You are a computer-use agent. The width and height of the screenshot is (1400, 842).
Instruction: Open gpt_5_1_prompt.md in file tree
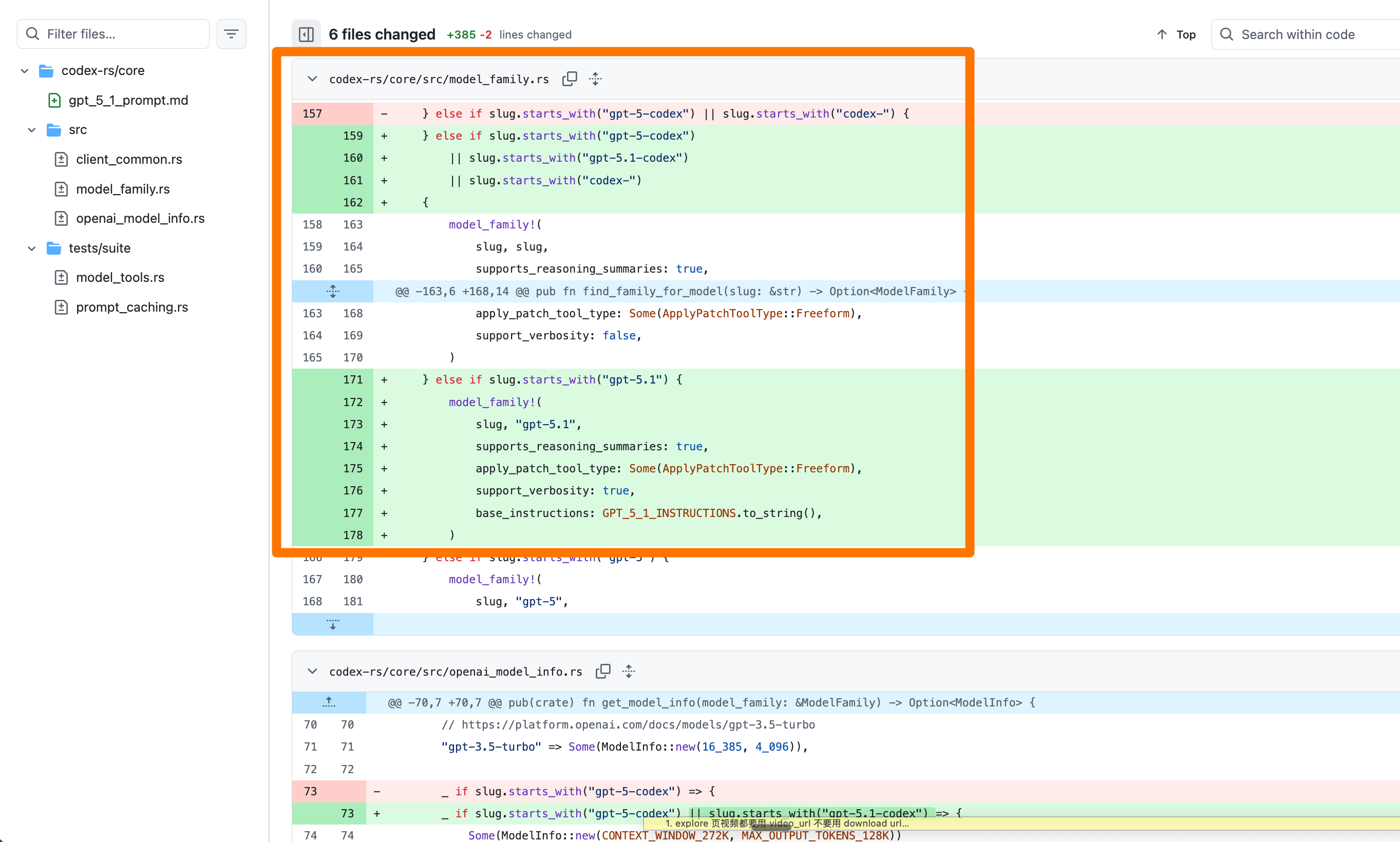point(128,101)
